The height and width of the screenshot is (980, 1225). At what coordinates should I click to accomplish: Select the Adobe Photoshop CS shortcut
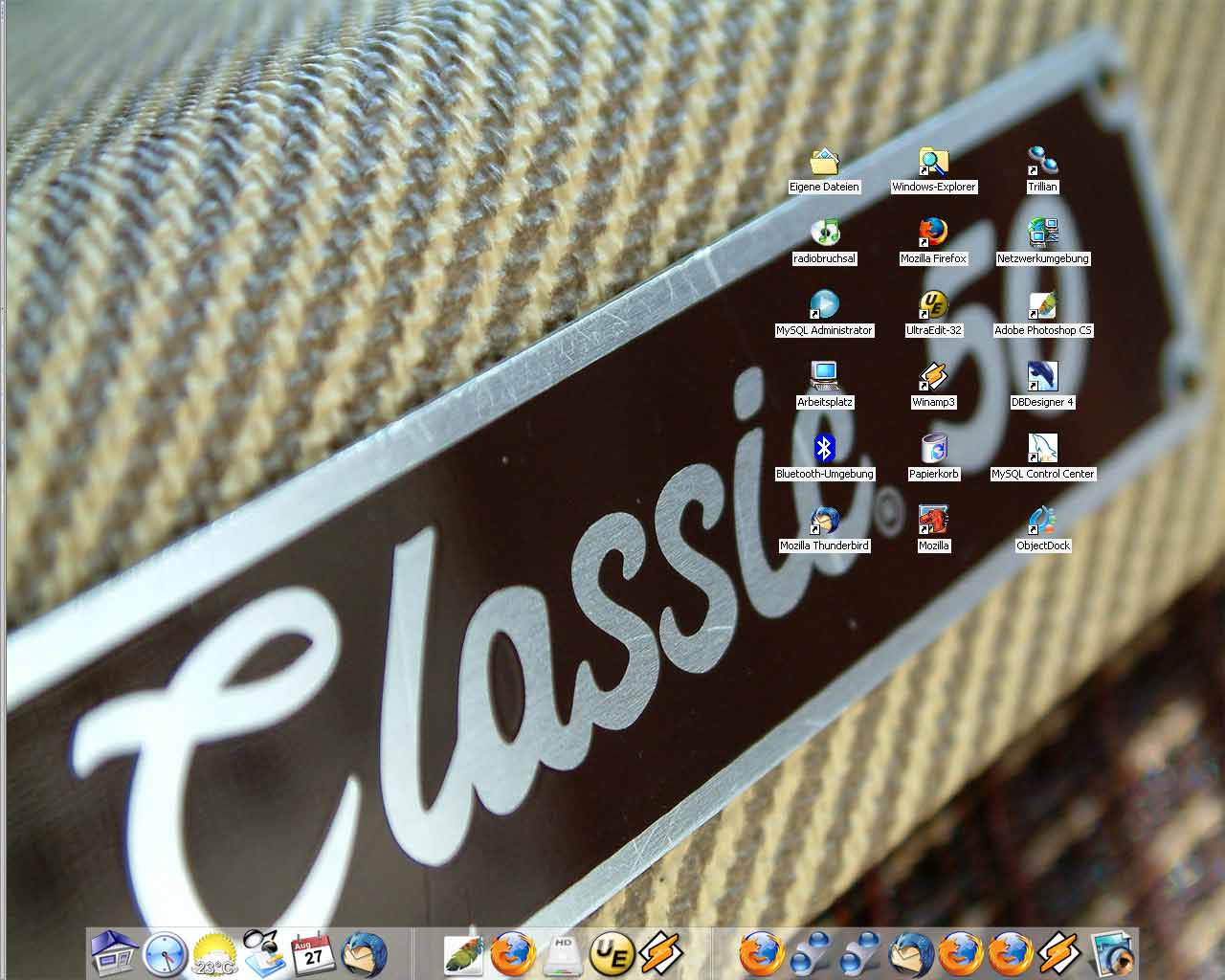[x=1042, y=314]
